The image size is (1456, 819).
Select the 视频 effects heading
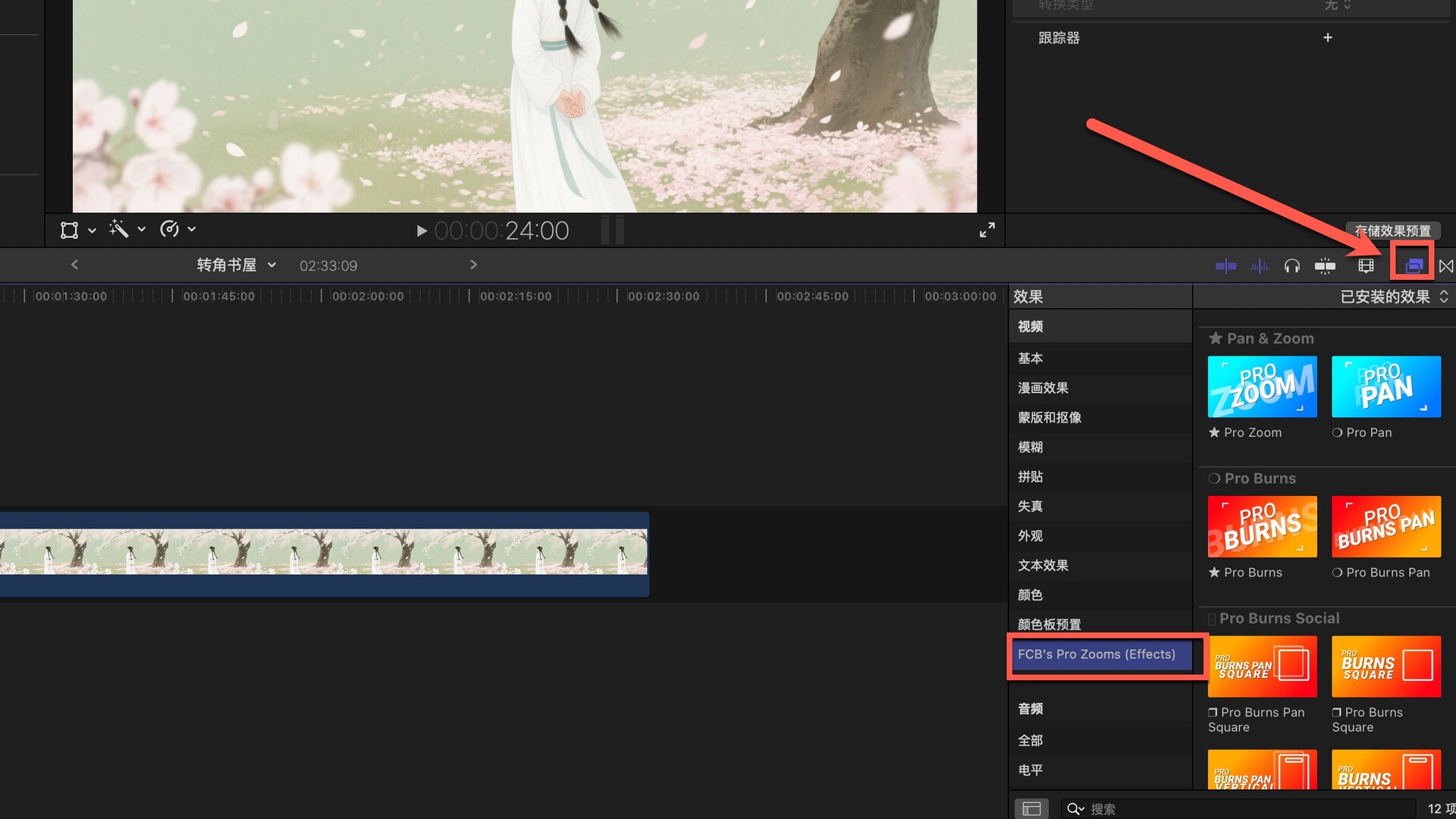(x=1100, y=327)
